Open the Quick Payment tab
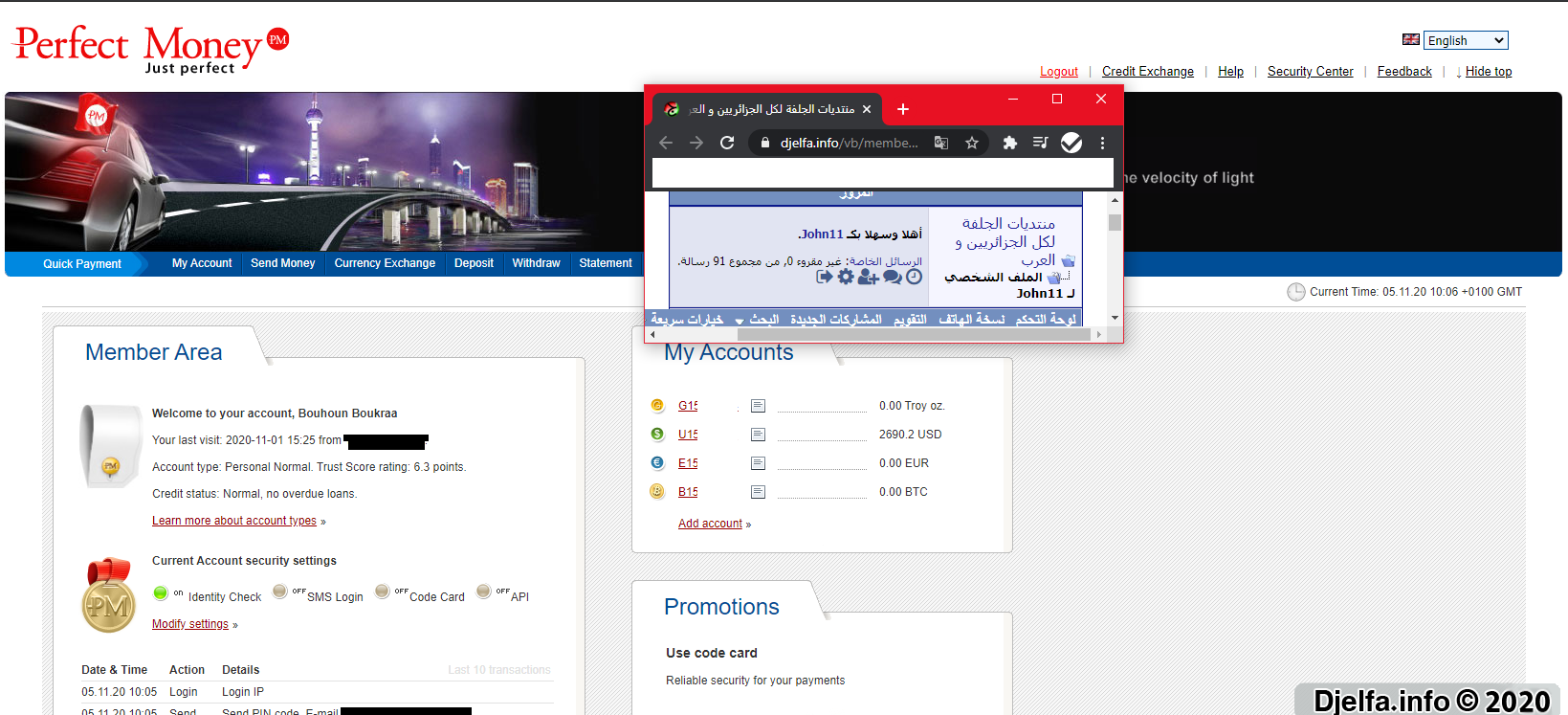Image resolution: width=1568 pixels, height=715 pixels. 82,264
